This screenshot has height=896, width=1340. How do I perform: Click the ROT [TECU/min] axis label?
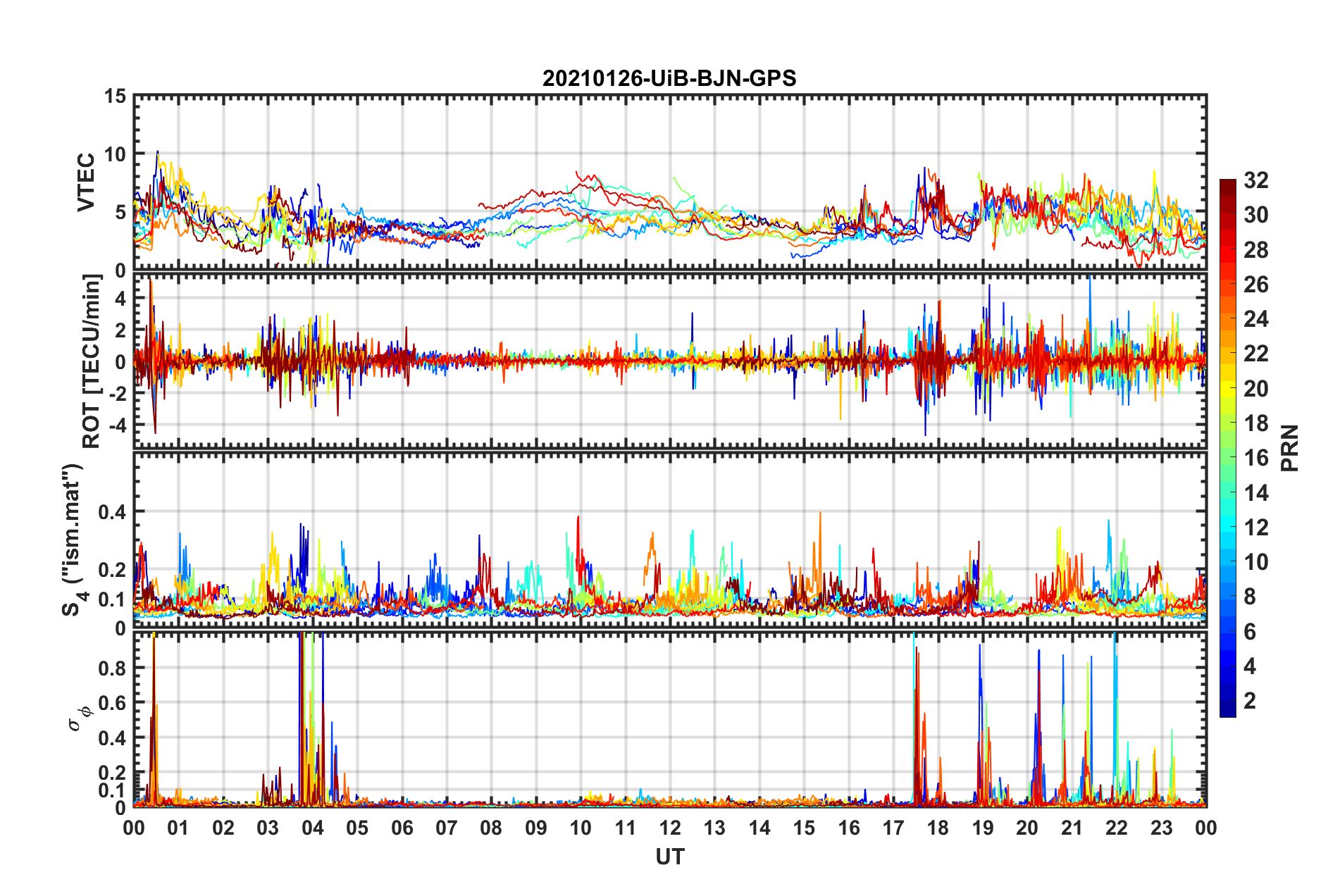(x=91, y=361)
